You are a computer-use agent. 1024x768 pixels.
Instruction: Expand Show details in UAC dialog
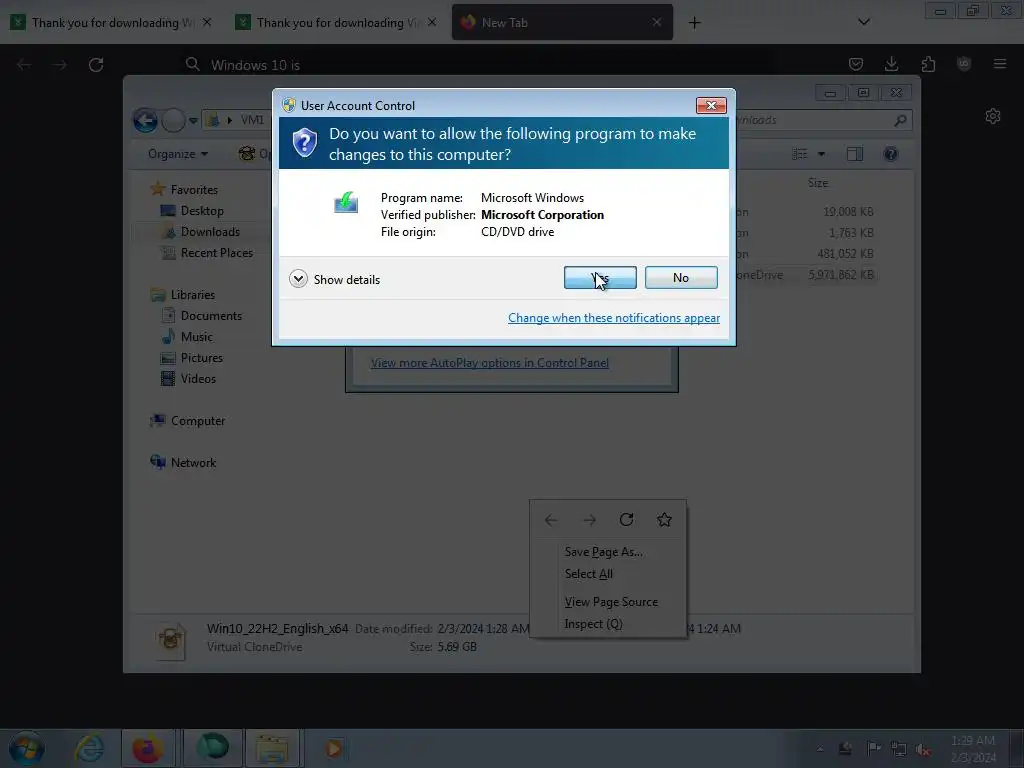pyautogui.click(x=334, y=280)
